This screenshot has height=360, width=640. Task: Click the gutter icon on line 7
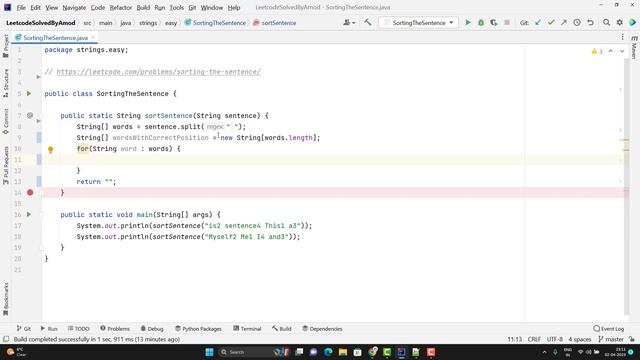pos(30,116)
